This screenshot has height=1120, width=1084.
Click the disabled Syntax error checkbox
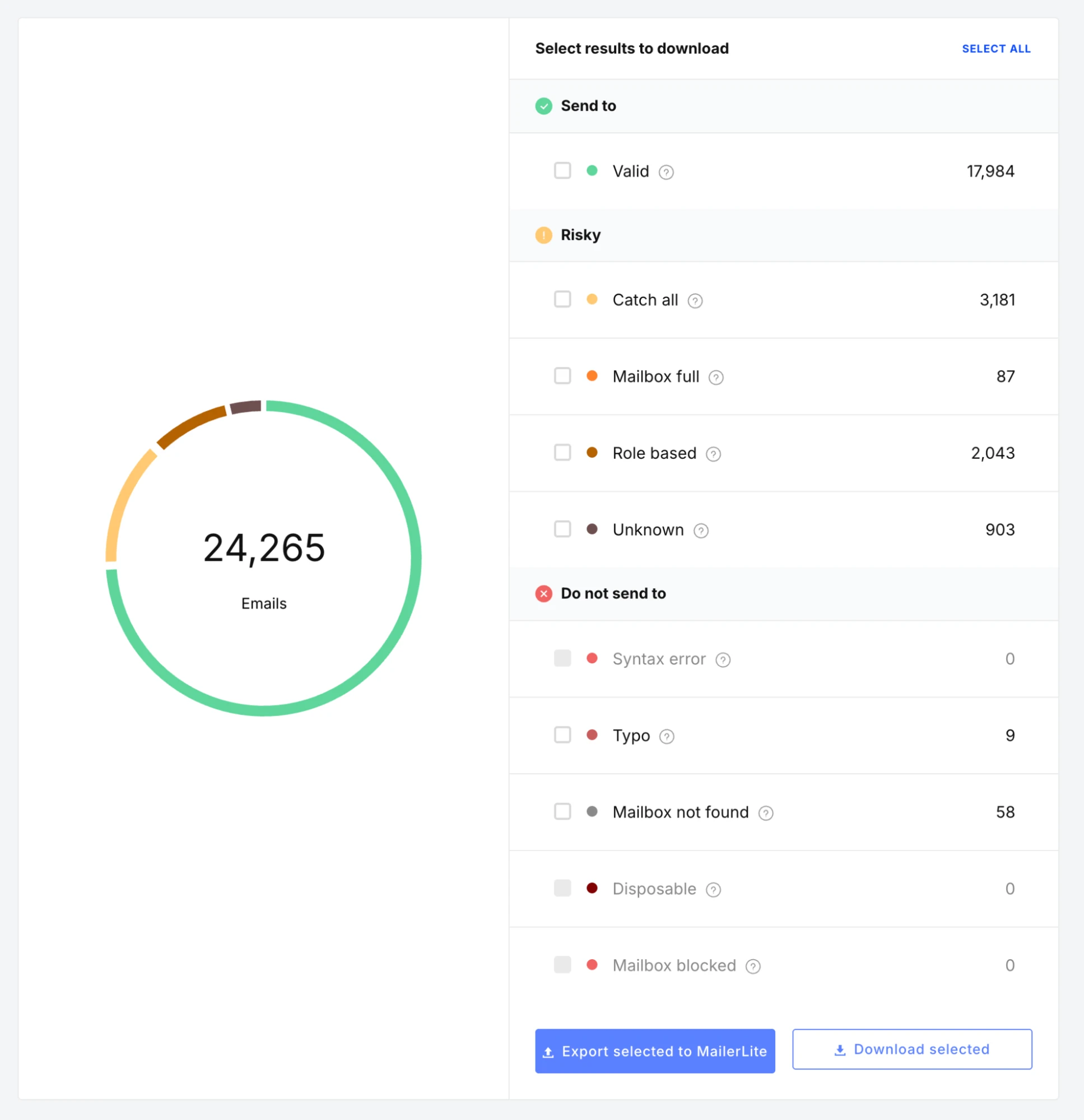pyautogui.click(x=562, y=658)
